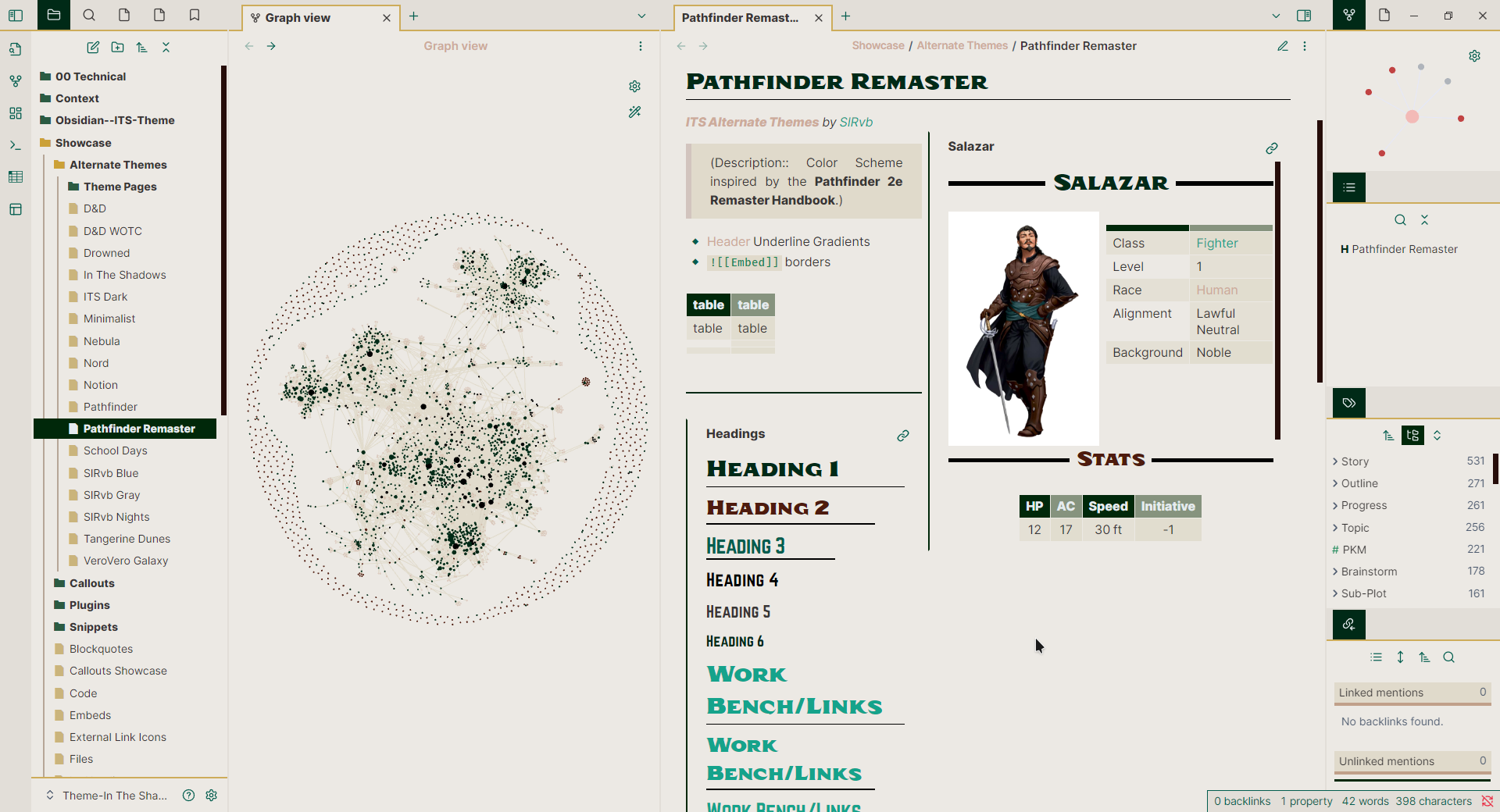Switch to the Pathfinder Remaster tab

click(740, 17)
